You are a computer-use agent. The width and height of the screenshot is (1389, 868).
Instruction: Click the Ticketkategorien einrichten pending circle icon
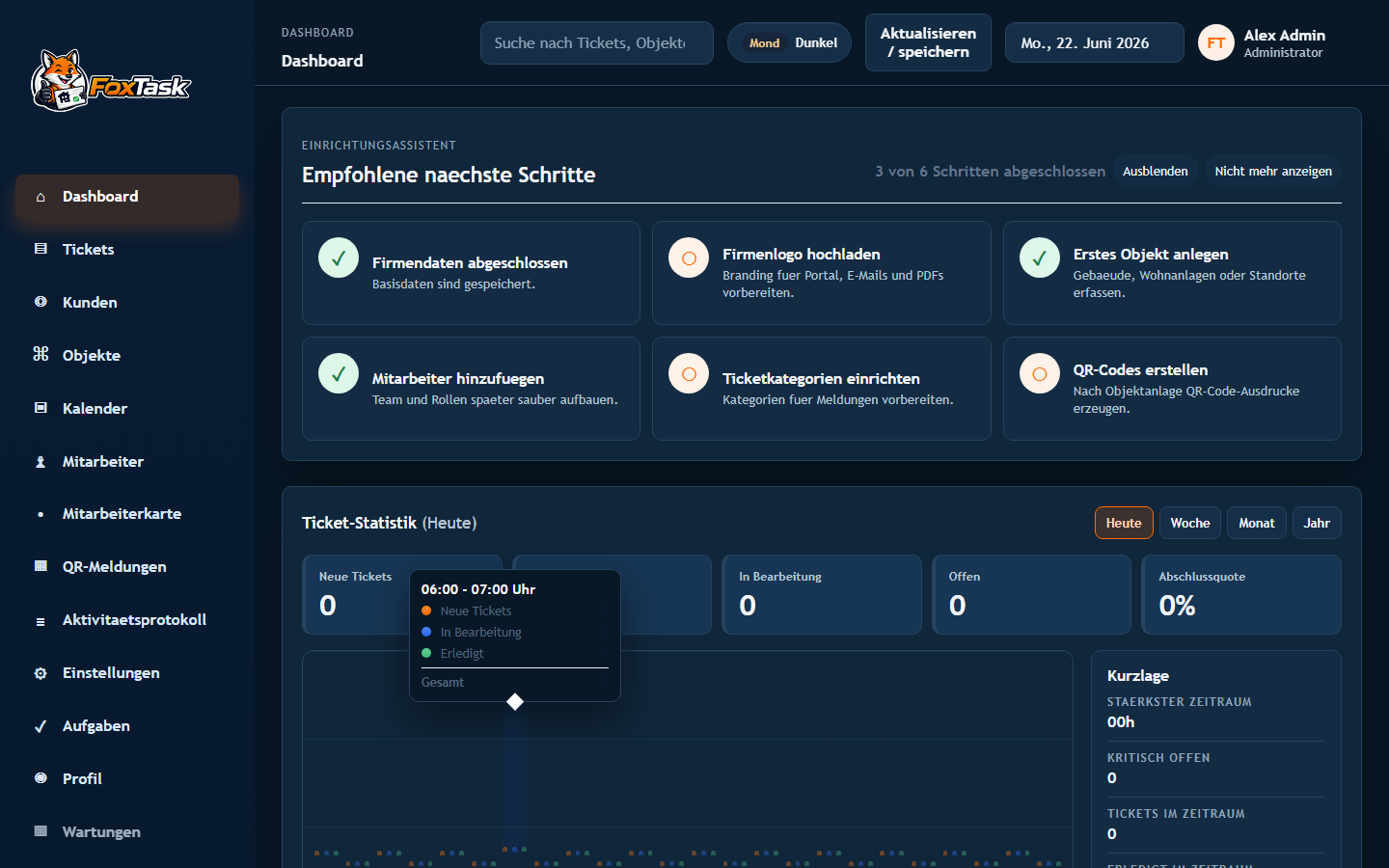pos(689,374)
